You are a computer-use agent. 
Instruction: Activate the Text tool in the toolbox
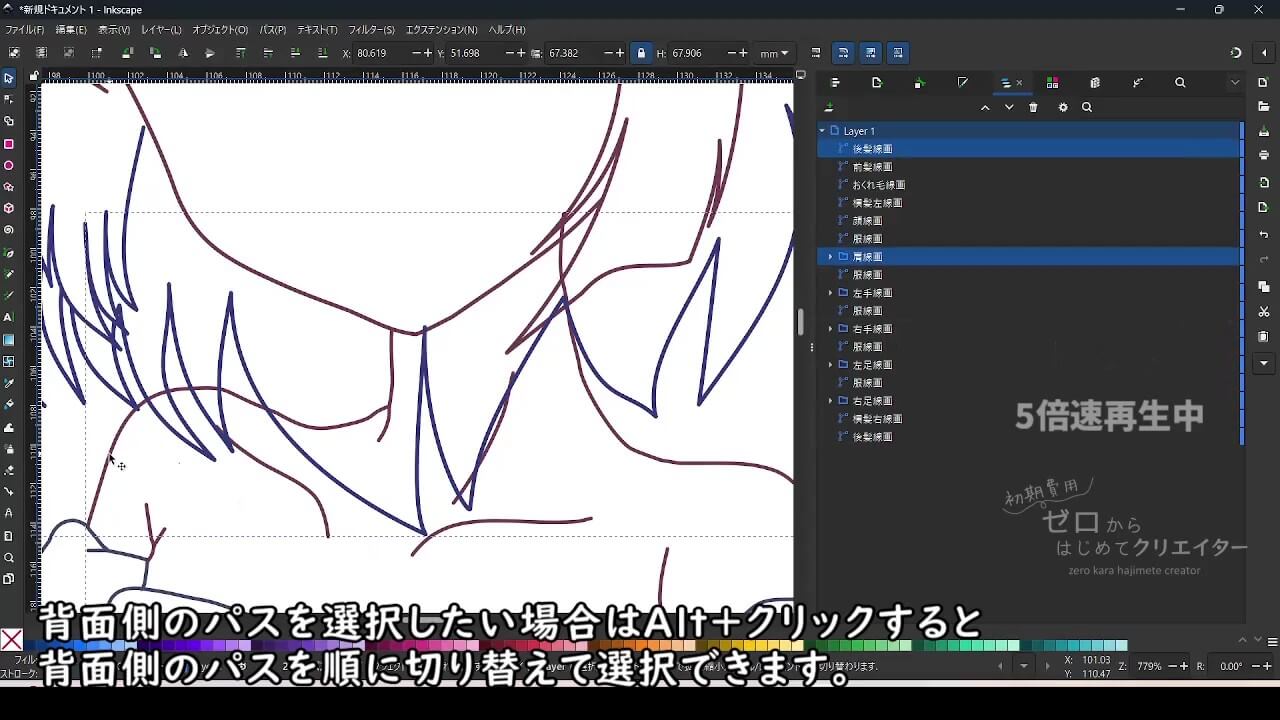click(x=9, y=317)
